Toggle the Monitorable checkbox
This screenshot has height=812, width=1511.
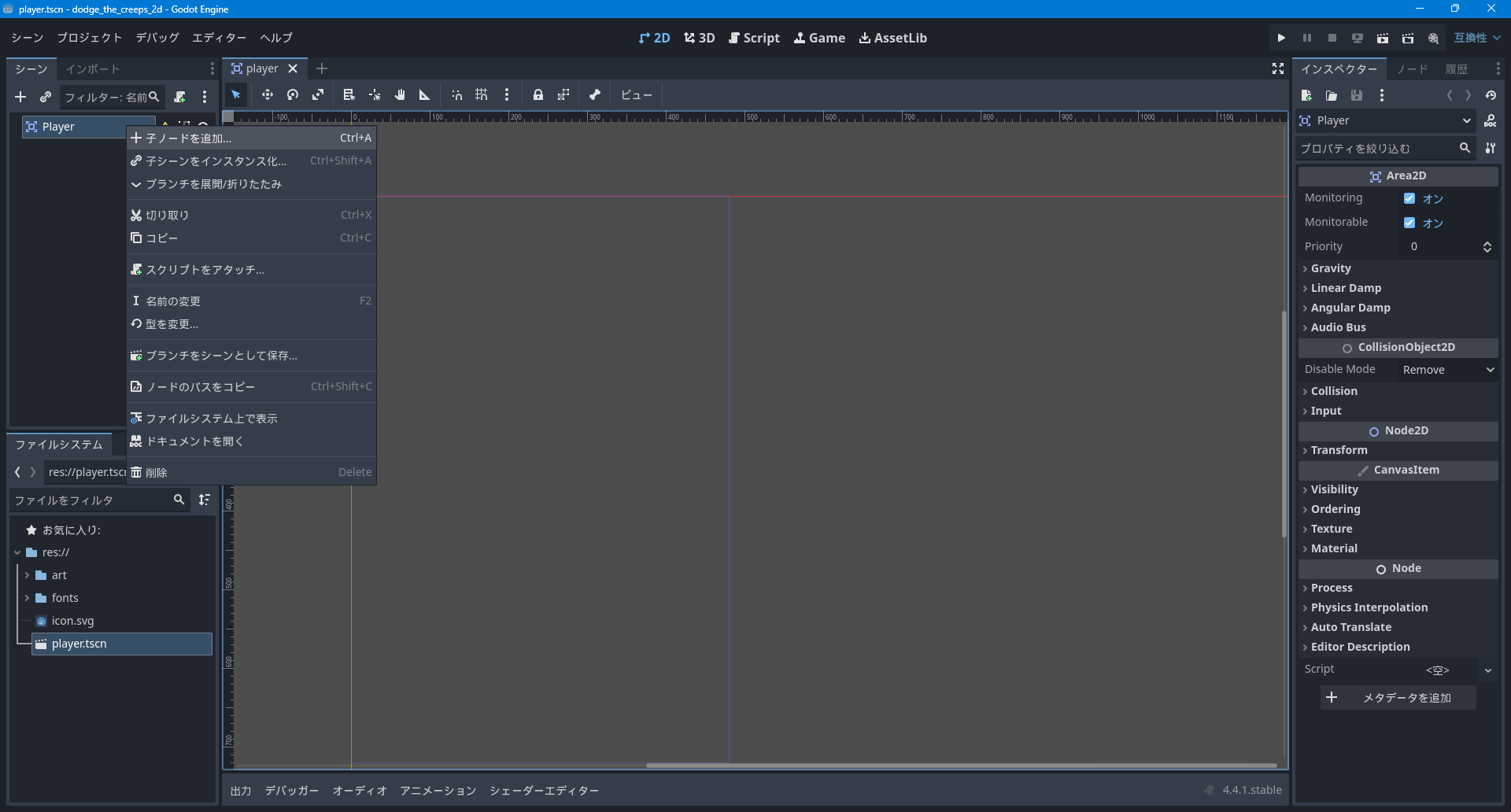click(1409, 223)
